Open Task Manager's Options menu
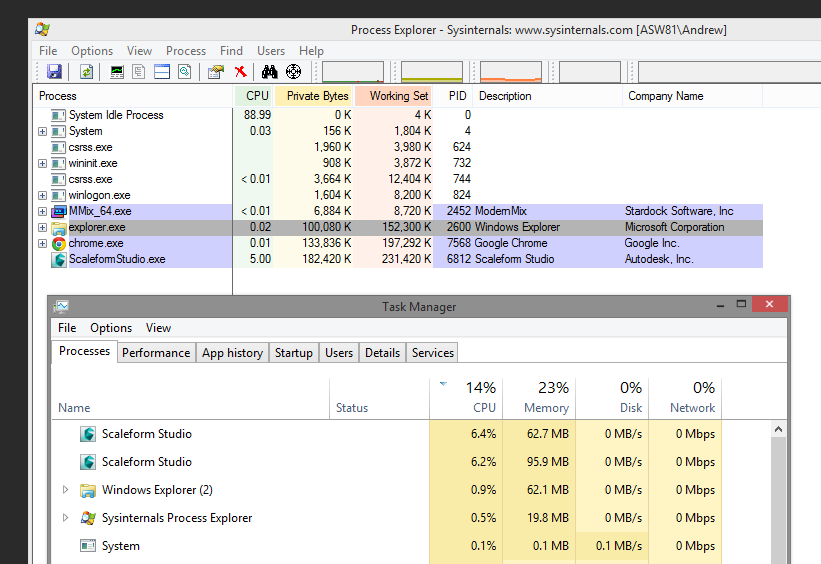Image resolution: width=821 pixels, height=564 pixels. 111,328
